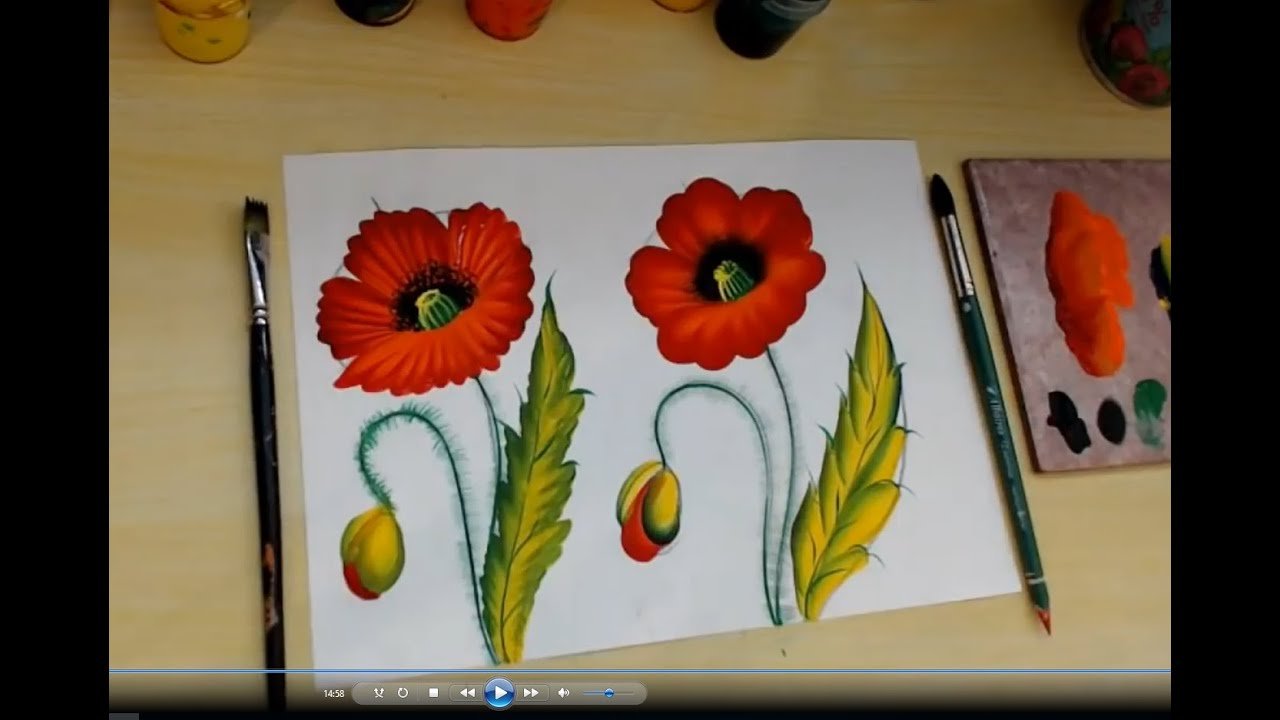Toggle repeat mode in player
The width and height of the screenshot is (1280, 720).
click(x=403, y=693)
